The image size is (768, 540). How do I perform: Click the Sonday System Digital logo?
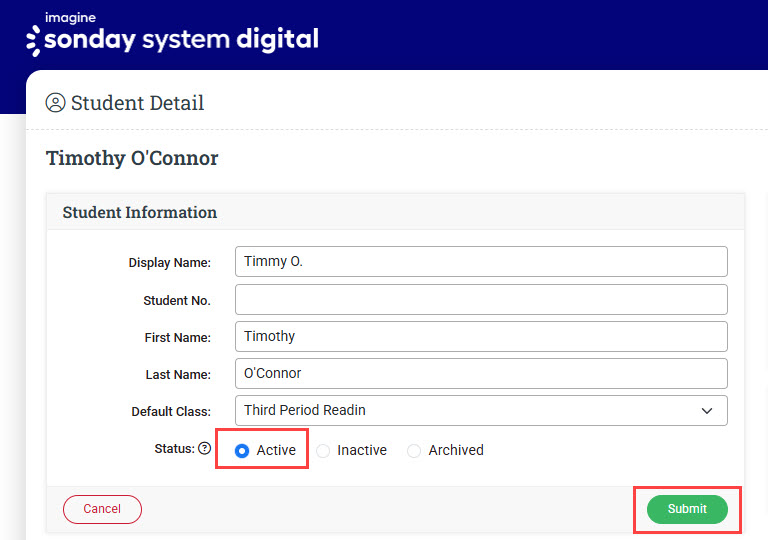click(172, 35)
